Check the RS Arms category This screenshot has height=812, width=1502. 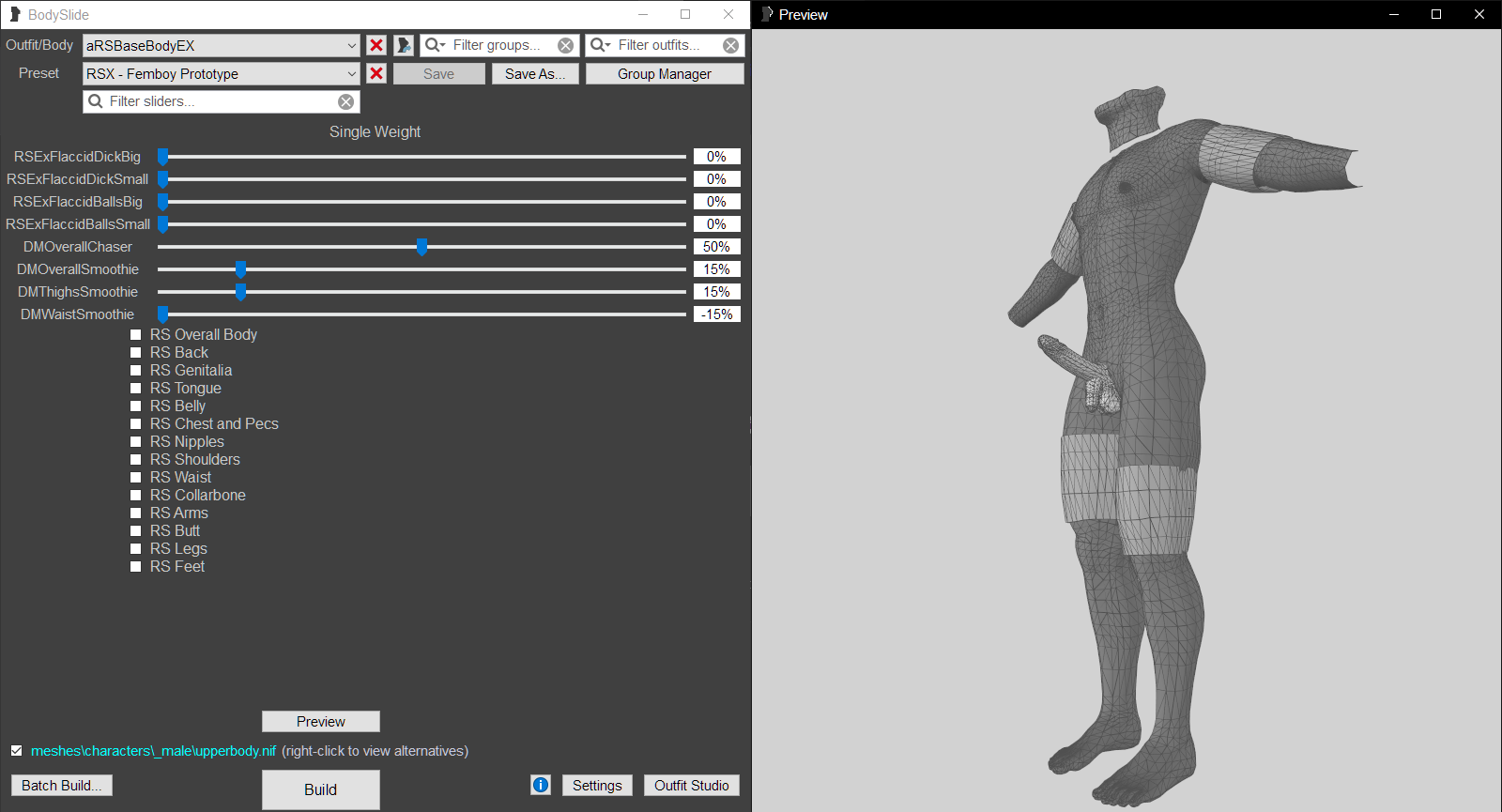(x=135, y=513)
